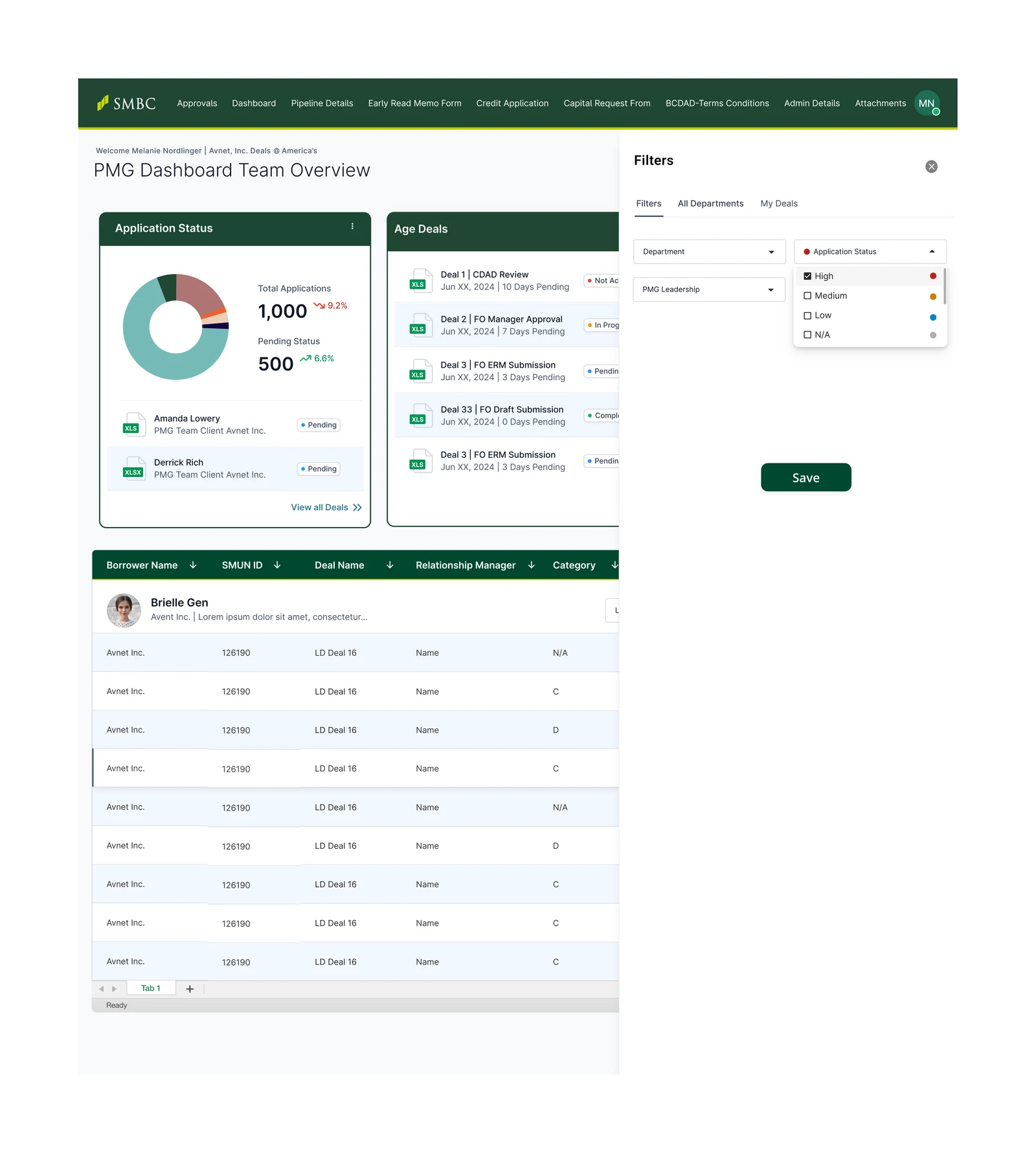Open Credit Application menu item
This screenshot has width=1036, height=1153.
tap(512, 103)
